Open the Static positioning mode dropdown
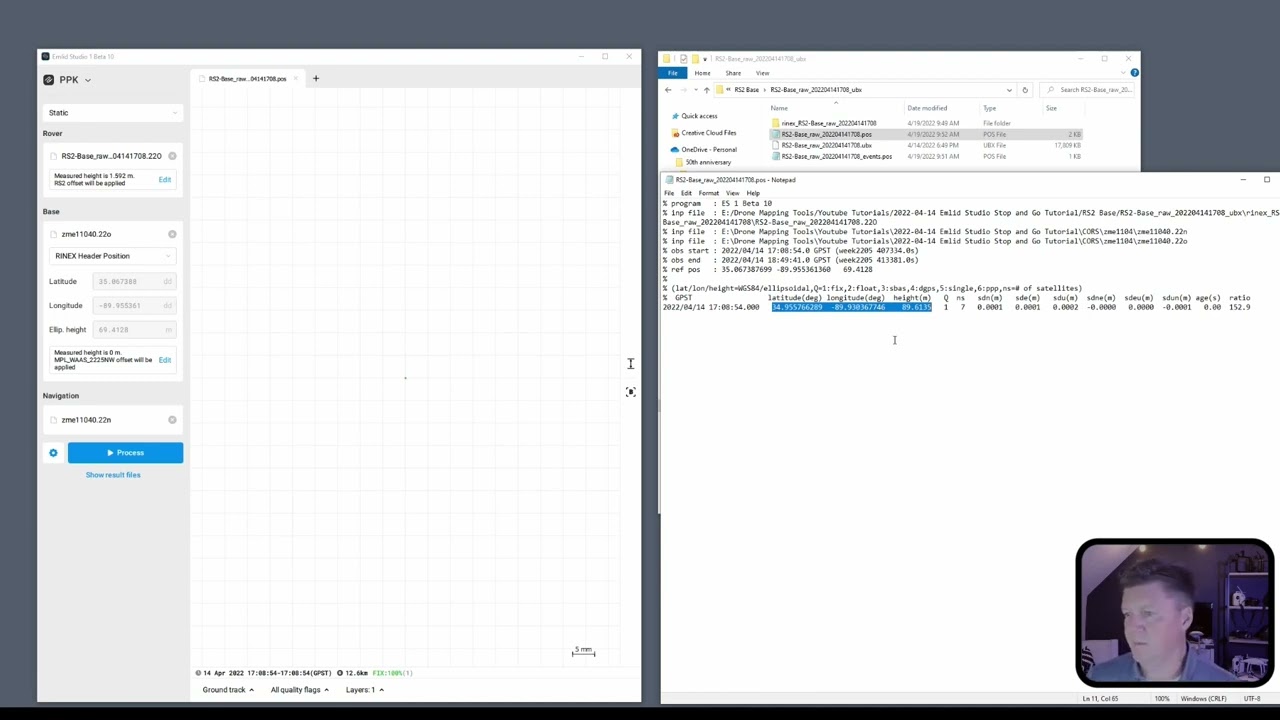This screenshot has width=1280, height=720. [x=112, y=113]
